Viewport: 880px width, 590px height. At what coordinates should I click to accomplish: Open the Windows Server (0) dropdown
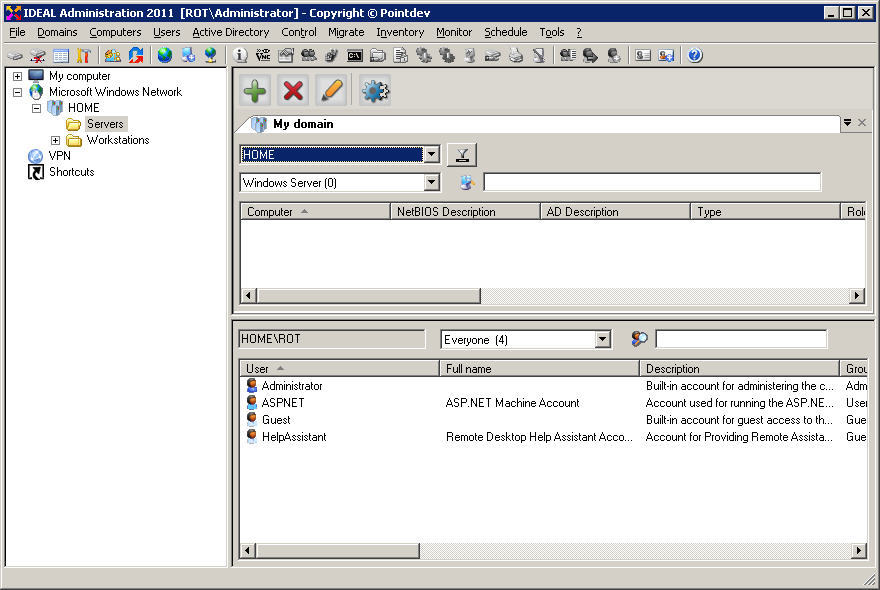pos(431,182)
